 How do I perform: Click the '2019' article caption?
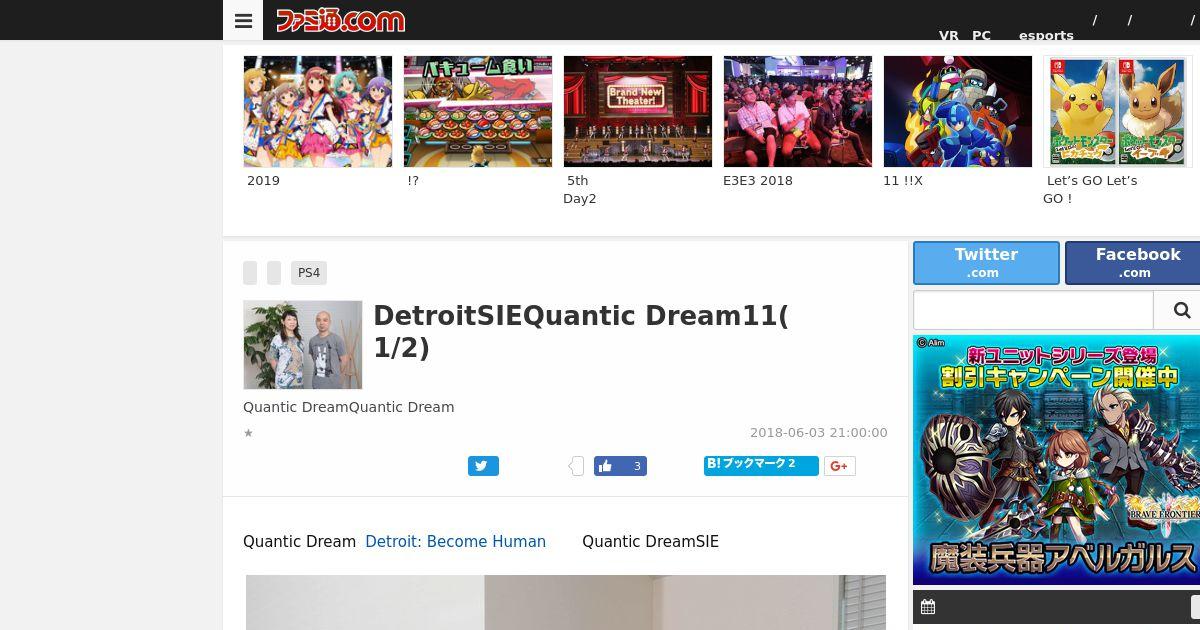coord(263,181)
